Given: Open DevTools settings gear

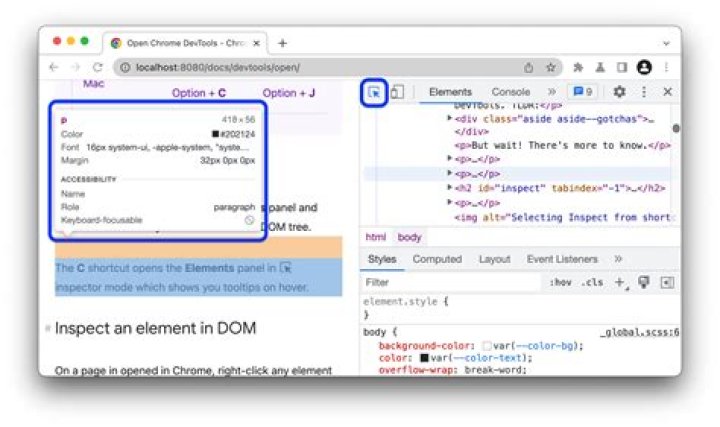Looking at the screenshot, I should coord(619,92).
